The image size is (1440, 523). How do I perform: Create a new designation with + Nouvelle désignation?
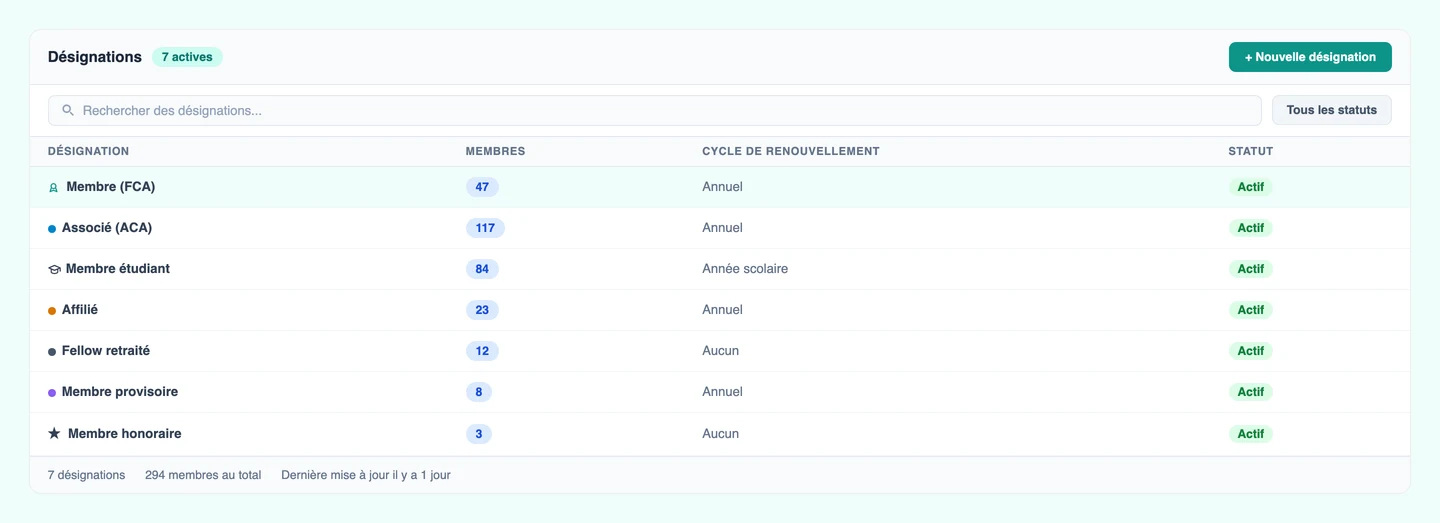pyautogui.click(x=1310, y=57)
